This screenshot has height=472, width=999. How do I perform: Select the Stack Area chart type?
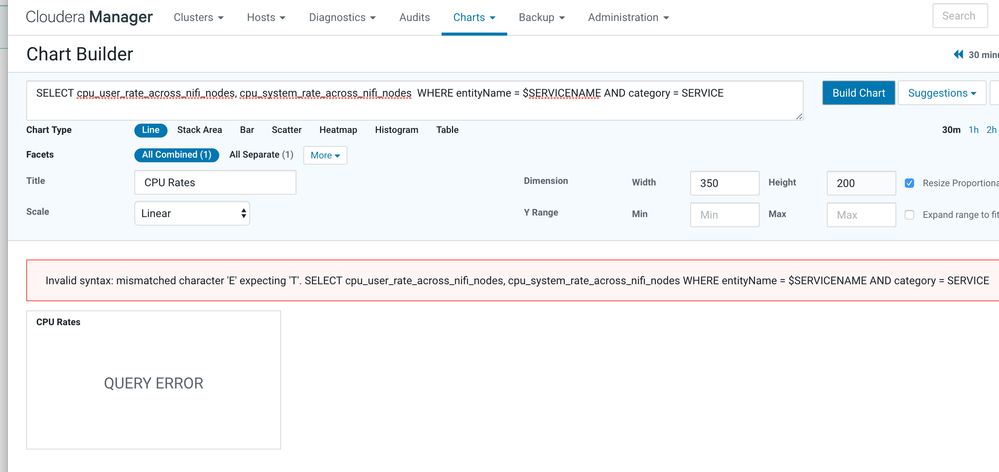point(199,130)
